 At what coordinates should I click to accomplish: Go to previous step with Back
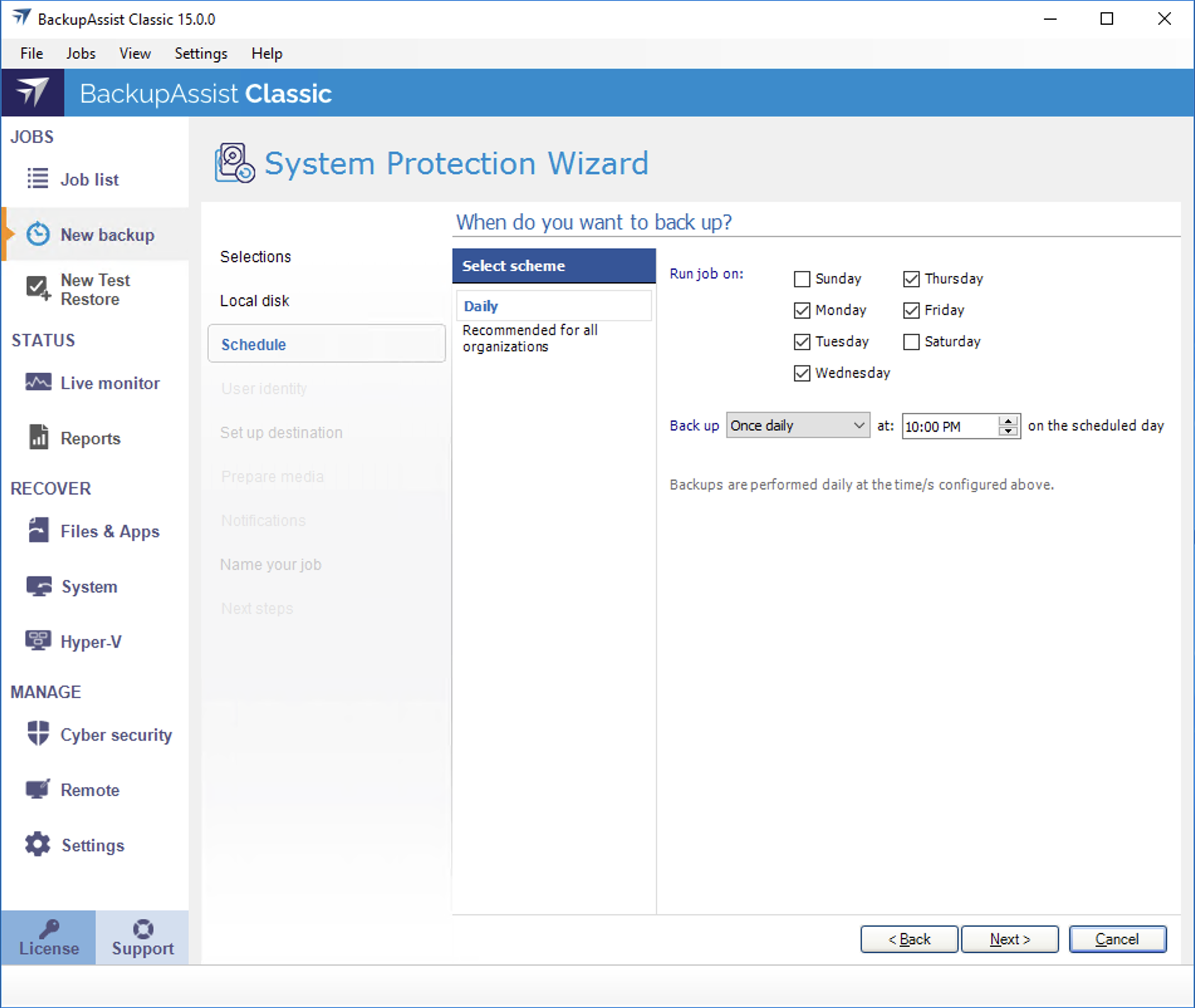tap(909, 939)
